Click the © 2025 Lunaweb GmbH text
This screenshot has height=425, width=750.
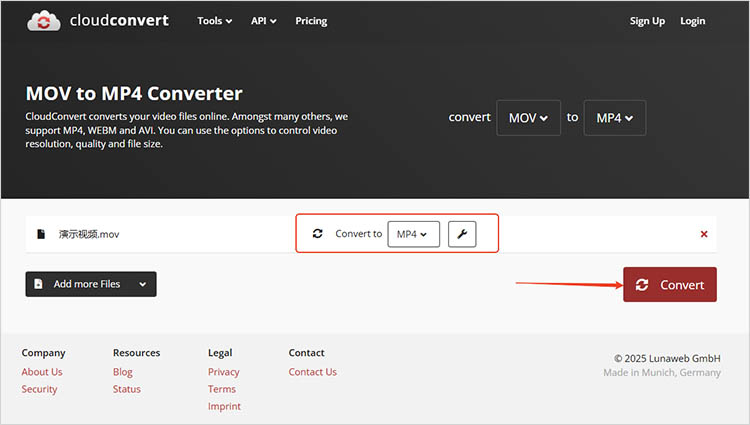[667, 358]
